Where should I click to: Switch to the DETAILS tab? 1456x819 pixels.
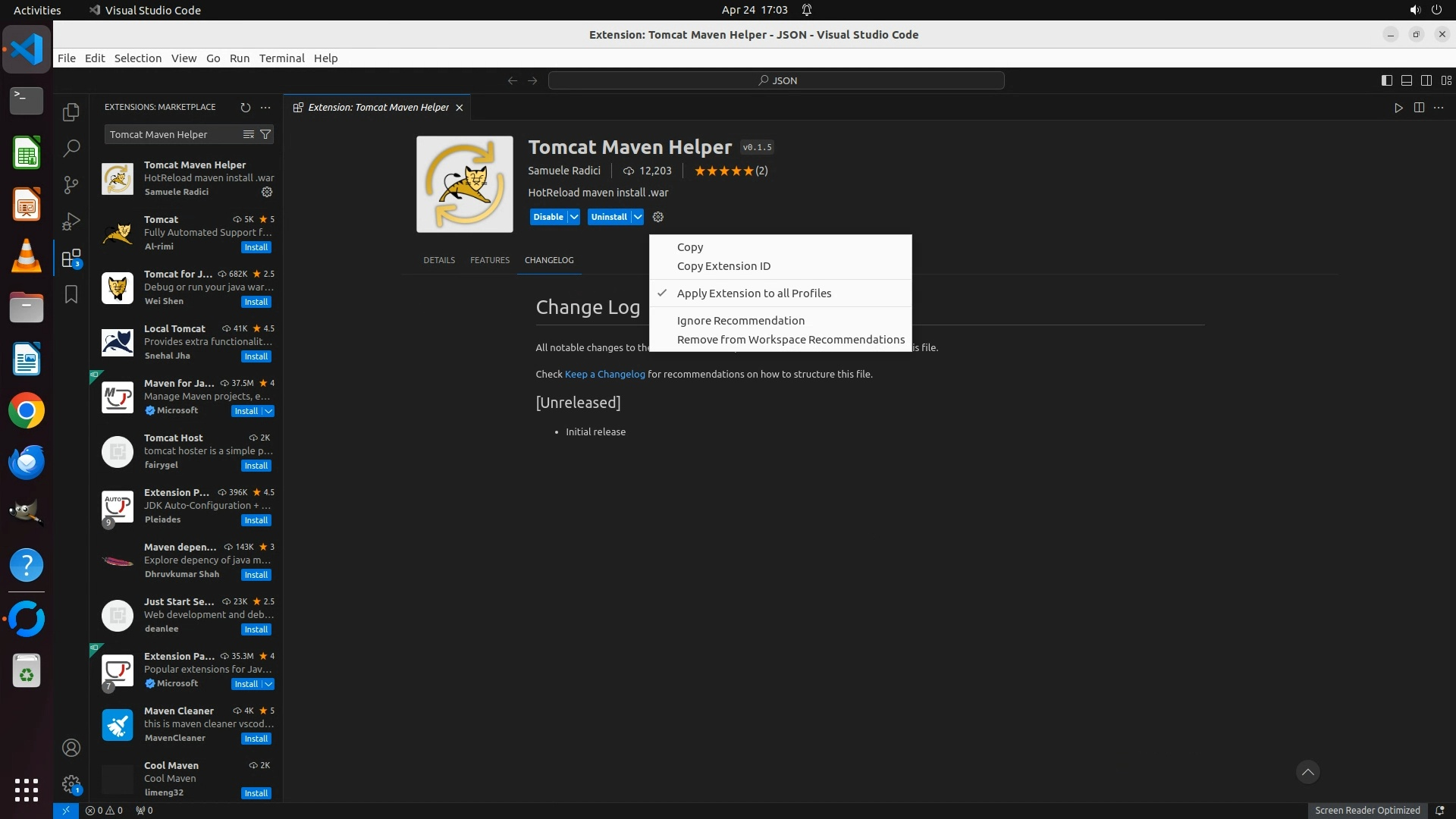coord(439,260)
